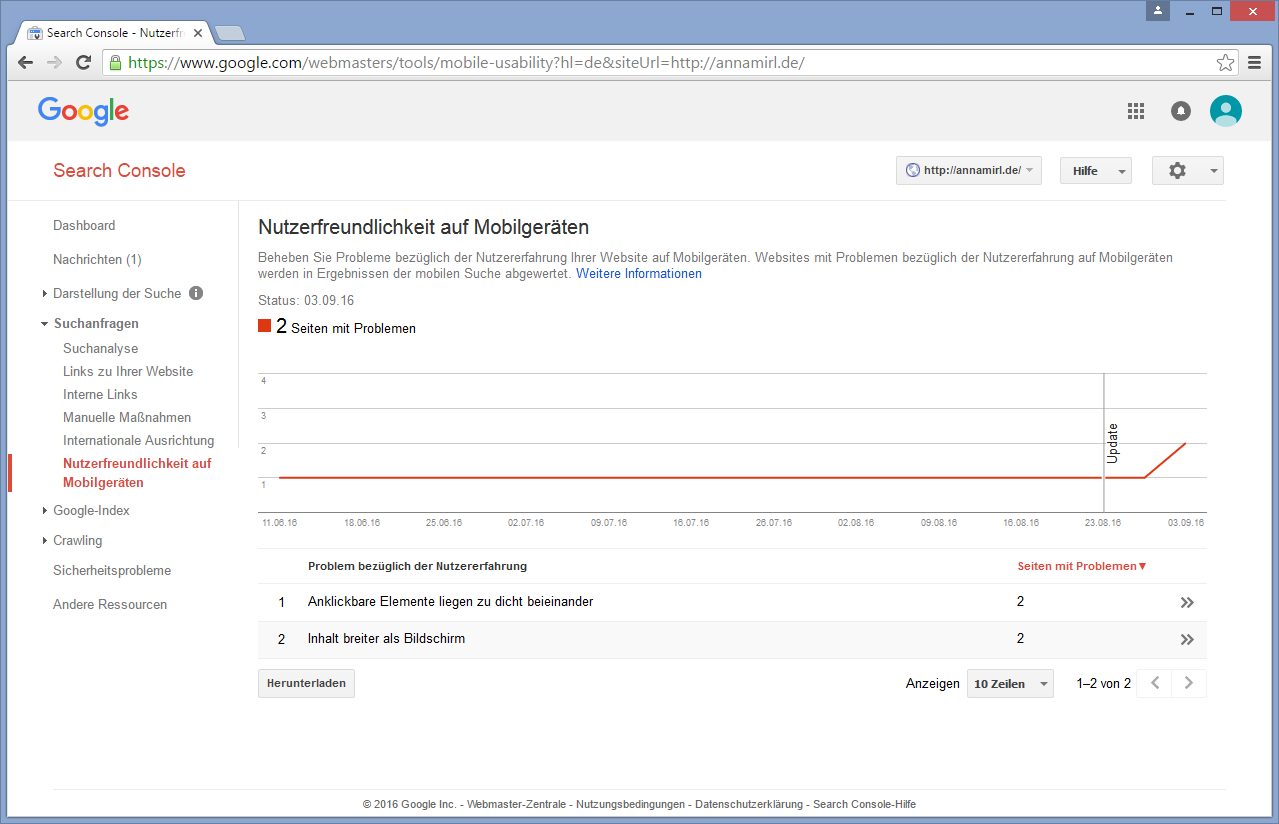Click the red legend square for Seiten mit Problemen
The image size is (1279, 824).
[x=265, y=326]
